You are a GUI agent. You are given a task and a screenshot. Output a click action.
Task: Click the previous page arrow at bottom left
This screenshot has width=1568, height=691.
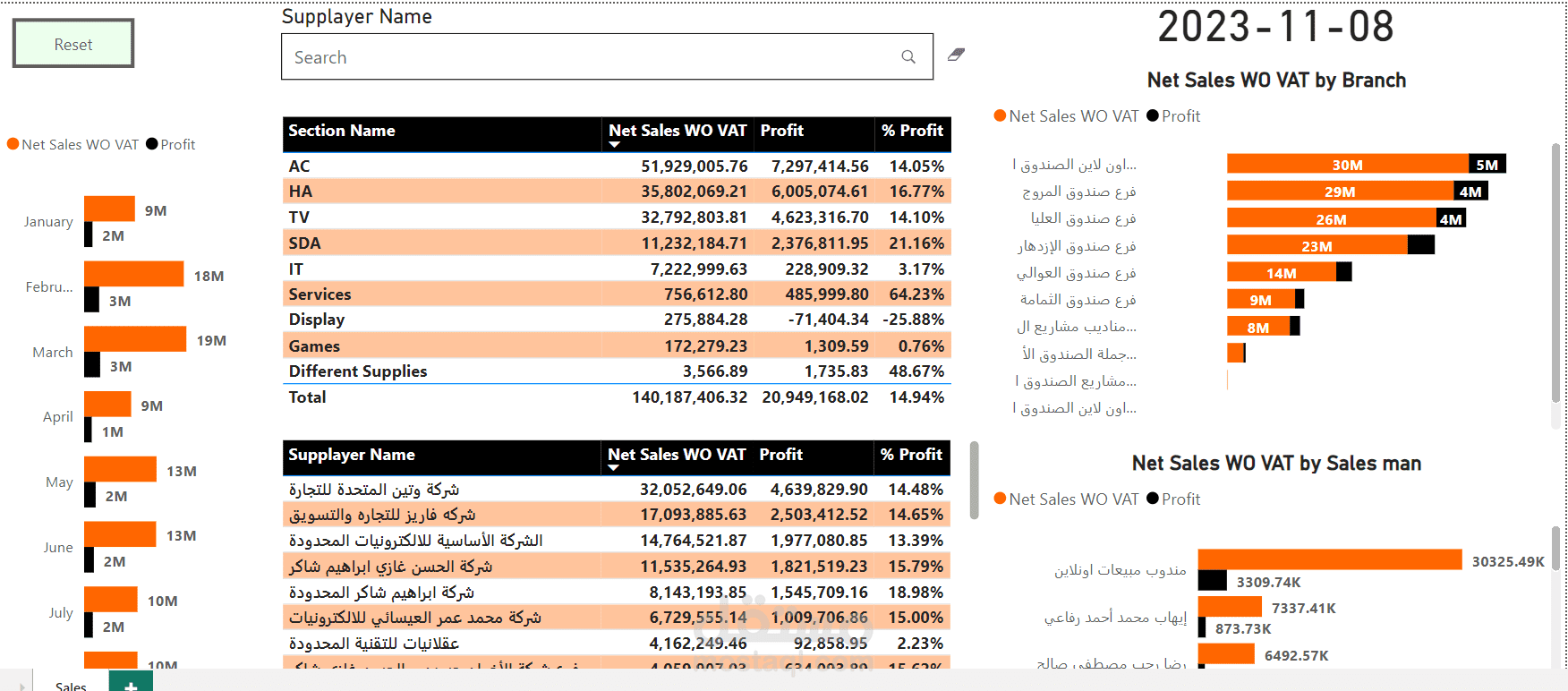pyautogui.click(x=21, y=687)
